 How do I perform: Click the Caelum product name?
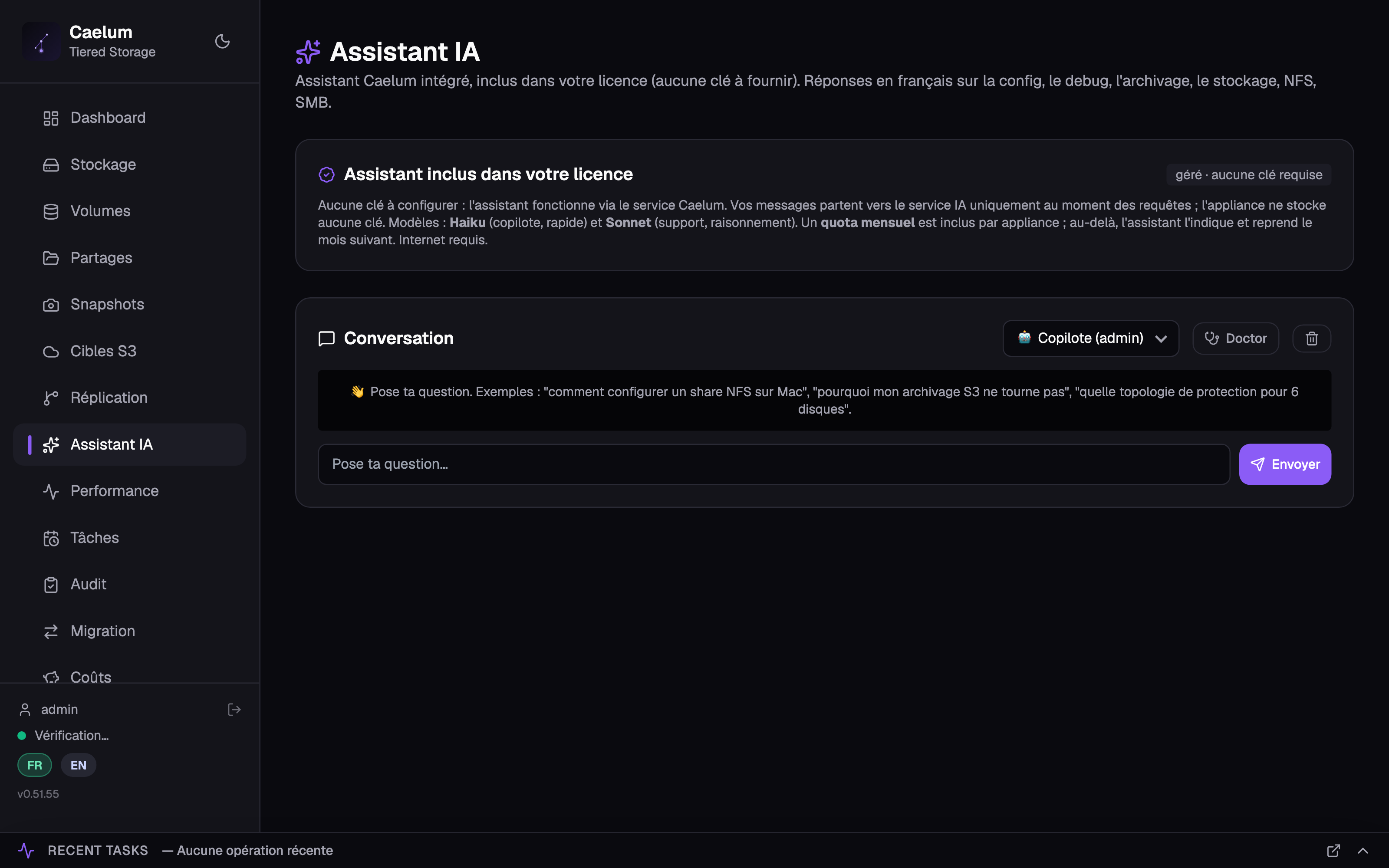coord(101,32)
